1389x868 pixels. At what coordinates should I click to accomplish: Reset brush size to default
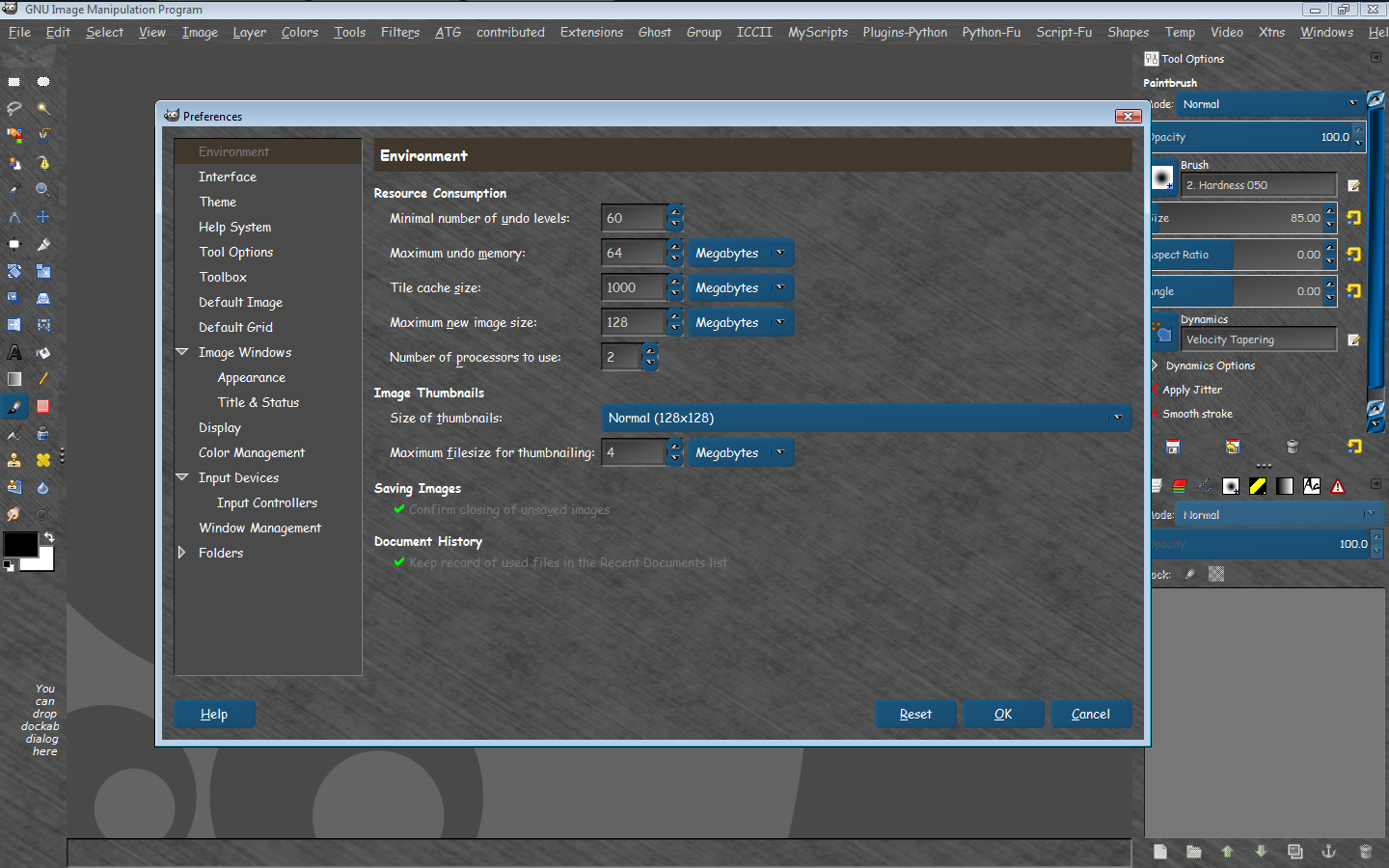tap(1354, 218)
